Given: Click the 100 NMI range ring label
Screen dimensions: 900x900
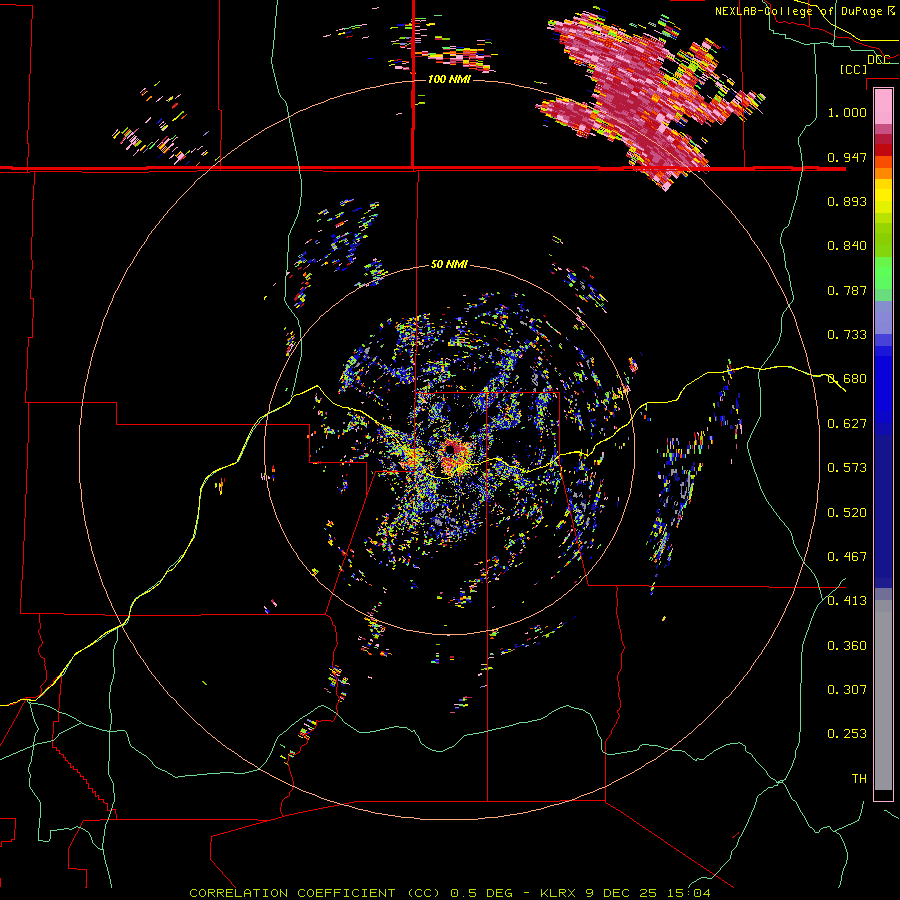Looking at the screenshot, I should pyautogui.click(x=449, y=79).
